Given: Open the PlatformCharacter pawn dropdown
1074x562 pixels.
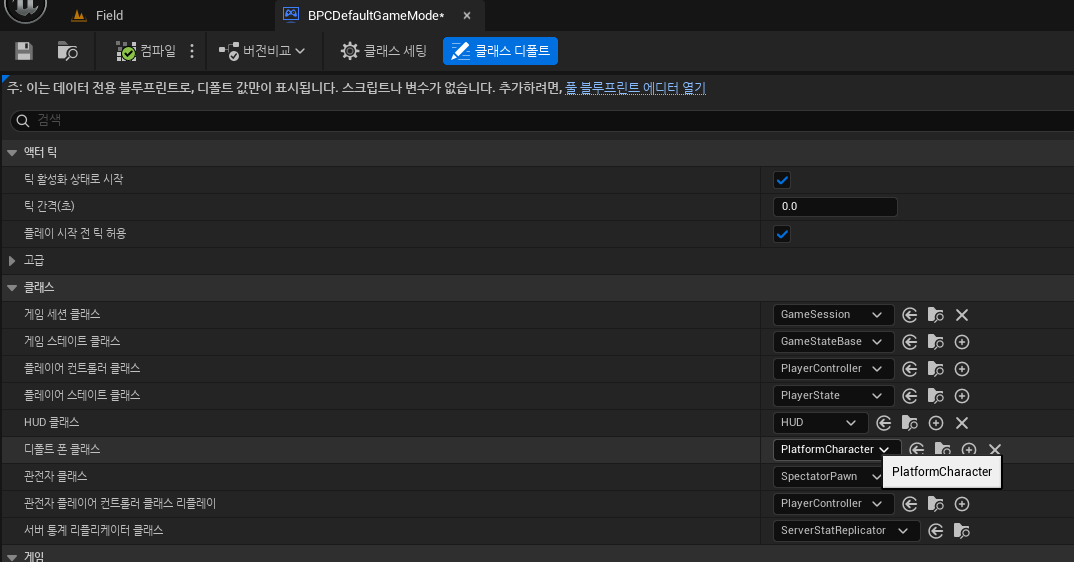Looking at the screenshot, I should [836, 450].
